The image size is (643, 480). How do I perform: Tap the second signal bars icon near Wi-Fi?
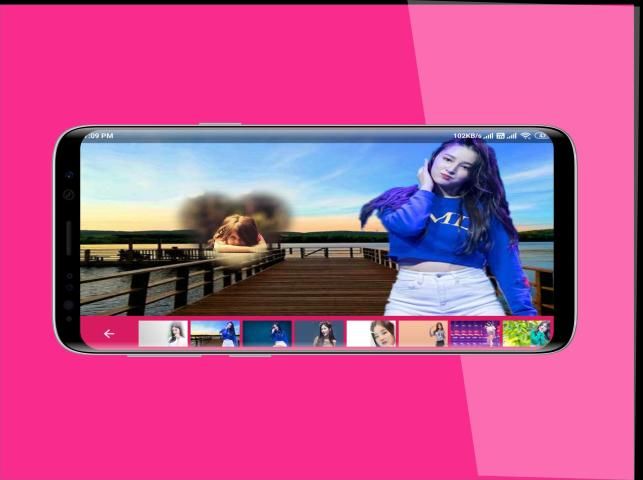(x=511, y=135)
